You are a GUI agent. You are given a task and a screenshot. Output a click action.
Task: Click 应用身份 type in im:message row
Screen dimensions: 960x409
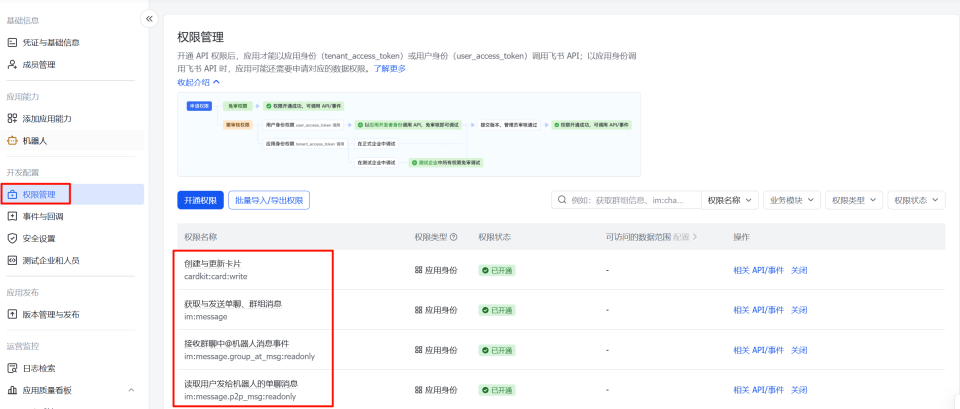coord(436,310)
